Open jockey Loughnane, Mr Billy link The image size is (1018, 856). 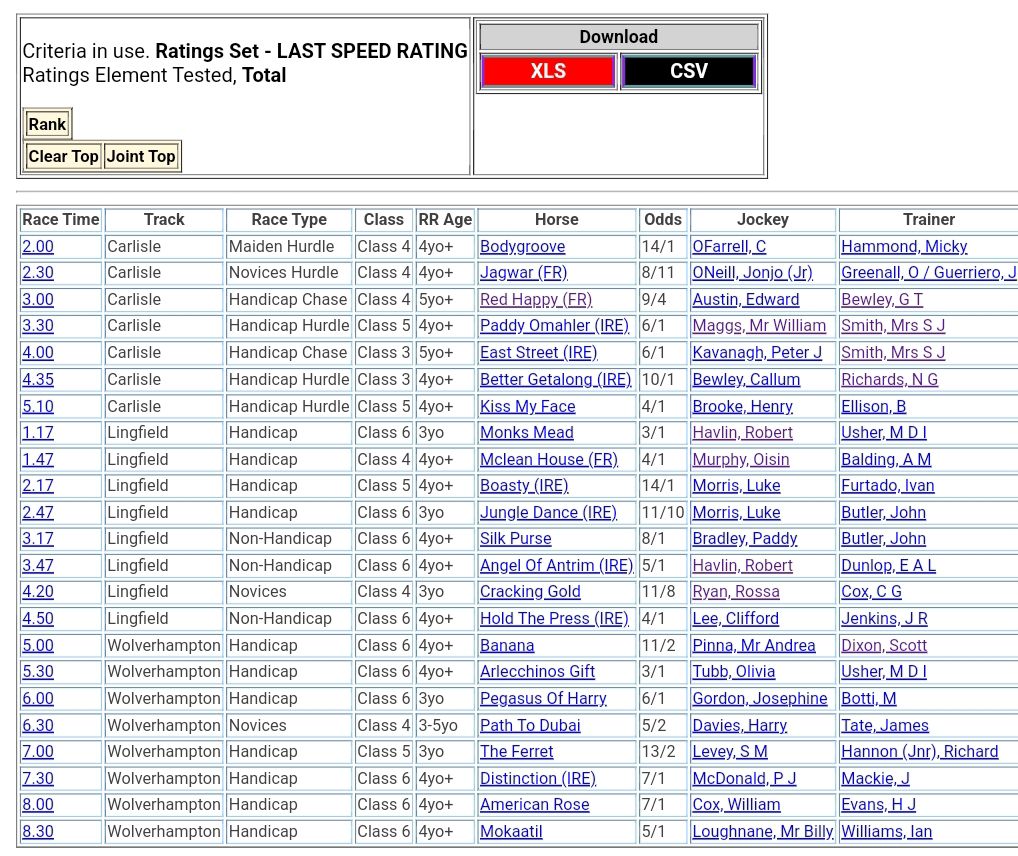click(762, 832)
